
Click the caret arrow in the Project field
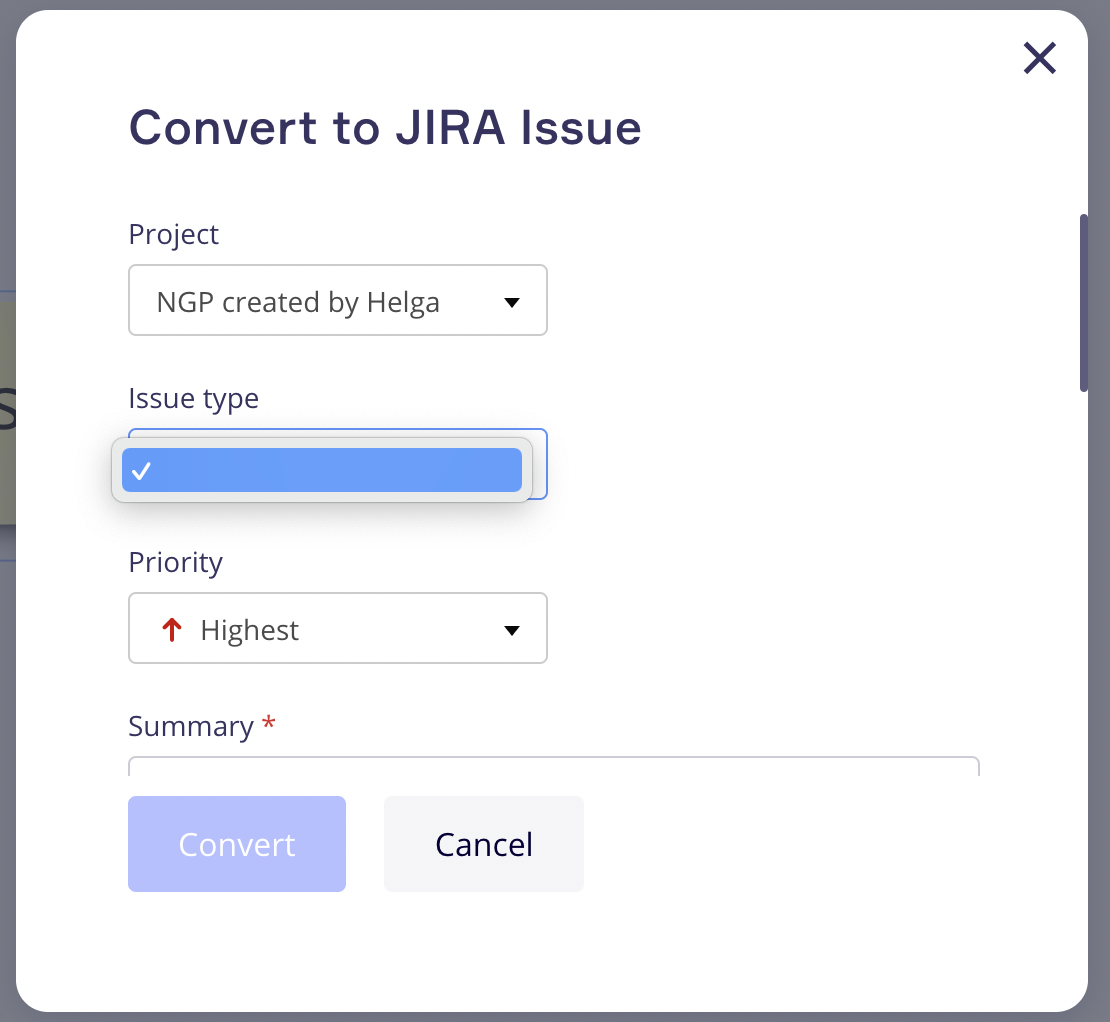[511, 302]
